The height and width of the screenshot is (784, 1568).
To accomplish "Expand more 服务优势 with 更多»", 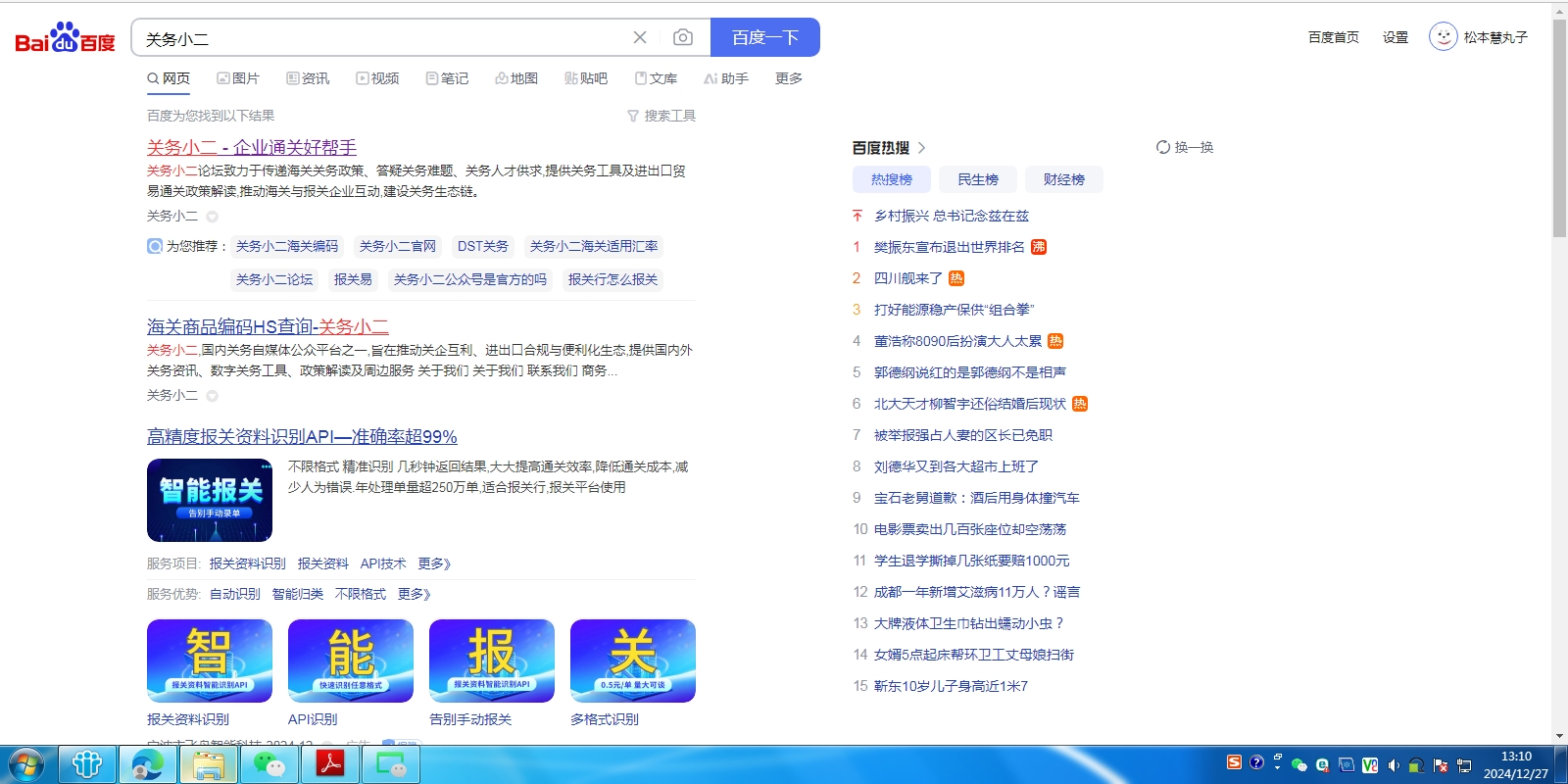I will point(415,594).
